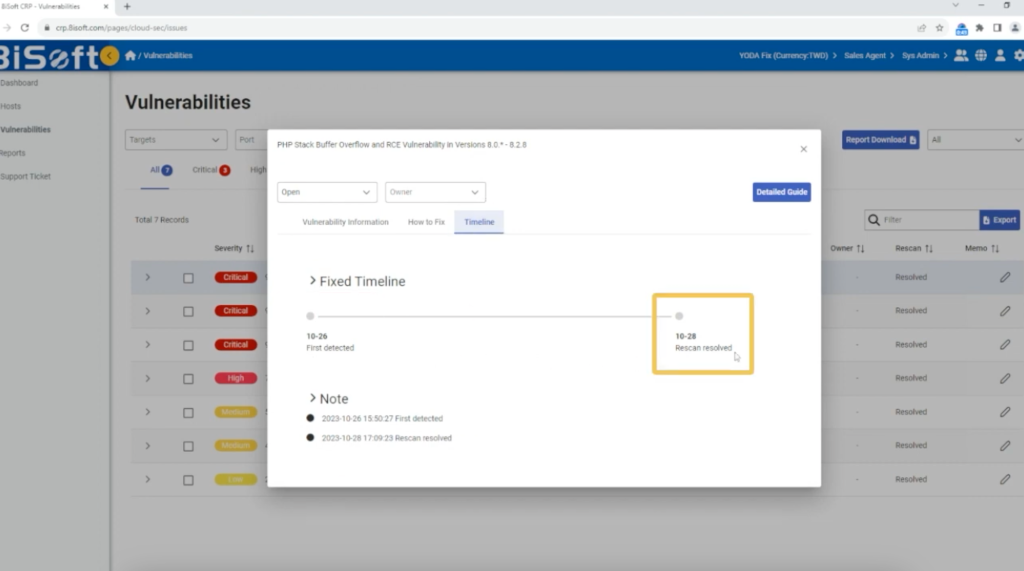Click the browser address bar URL
The image size is (1024, 571).
121,28
